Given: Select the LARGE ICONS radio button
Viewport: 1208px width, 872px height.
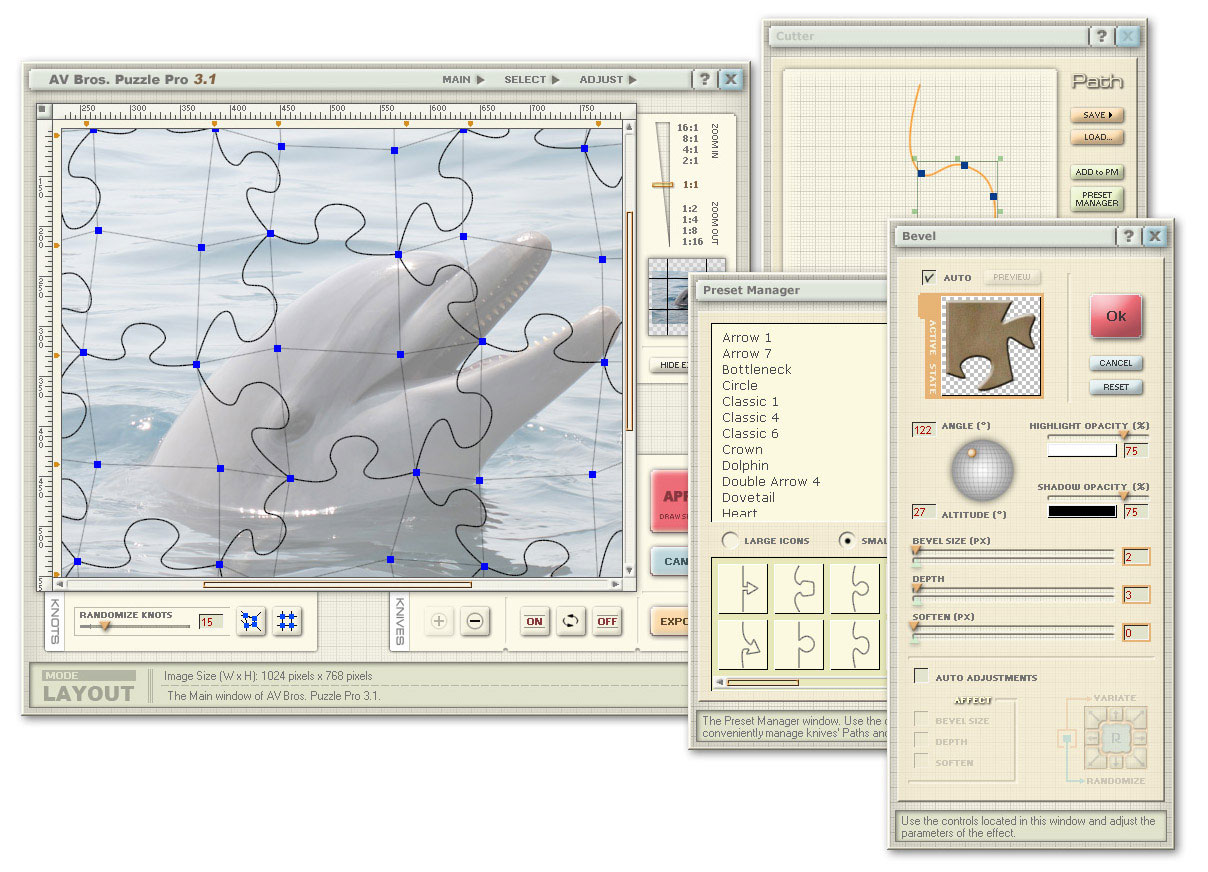Looking at the screenshot, I should pos(729,540).
